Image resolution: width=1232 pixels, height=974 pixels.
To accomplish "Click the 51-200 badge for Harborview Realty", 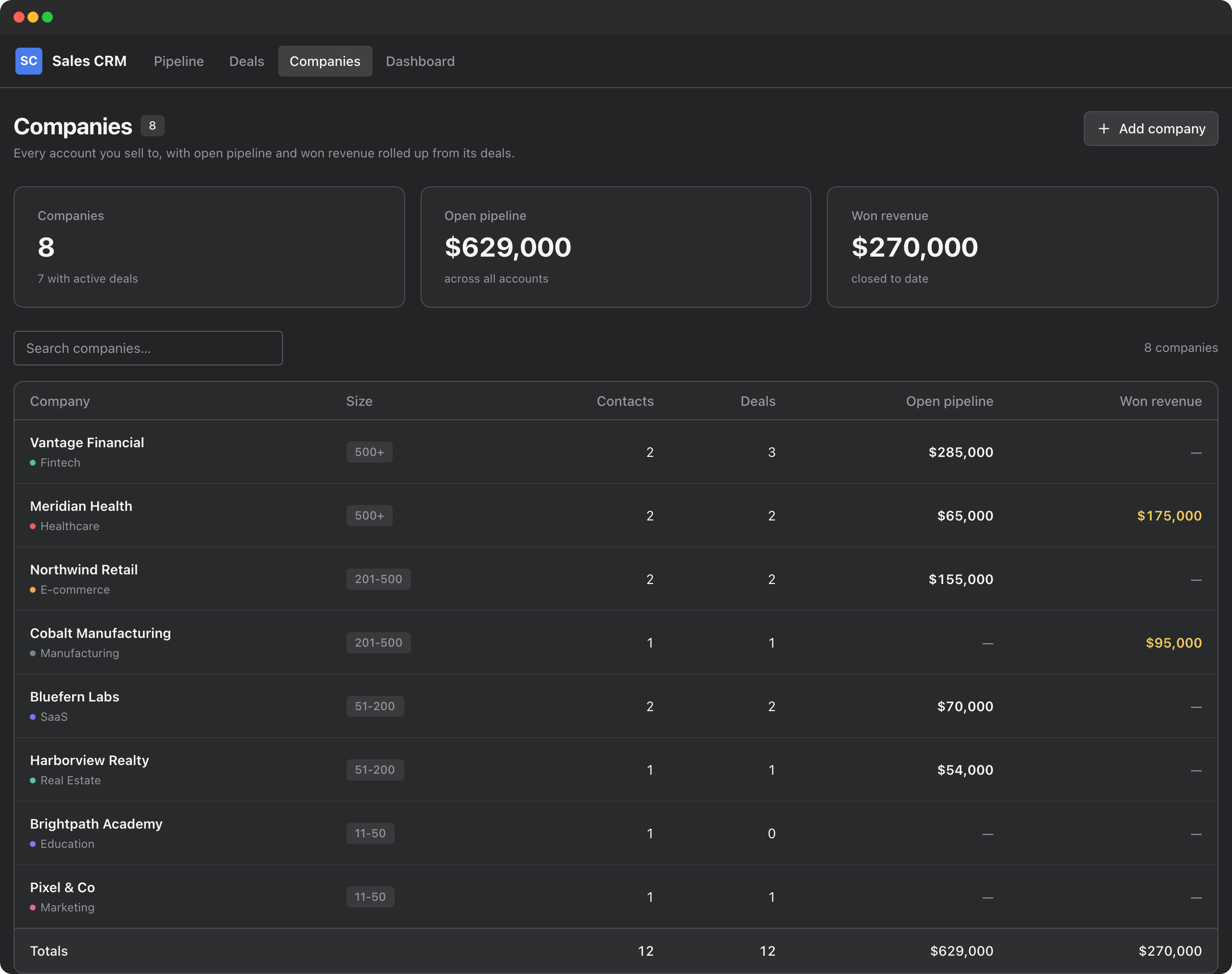I will tap(375, 770).
